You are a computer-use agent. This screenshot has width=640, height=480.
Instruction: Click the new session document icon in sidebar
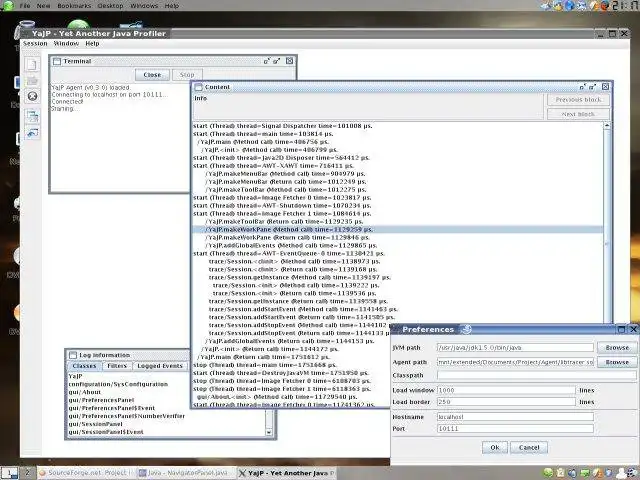pos(32,64)
